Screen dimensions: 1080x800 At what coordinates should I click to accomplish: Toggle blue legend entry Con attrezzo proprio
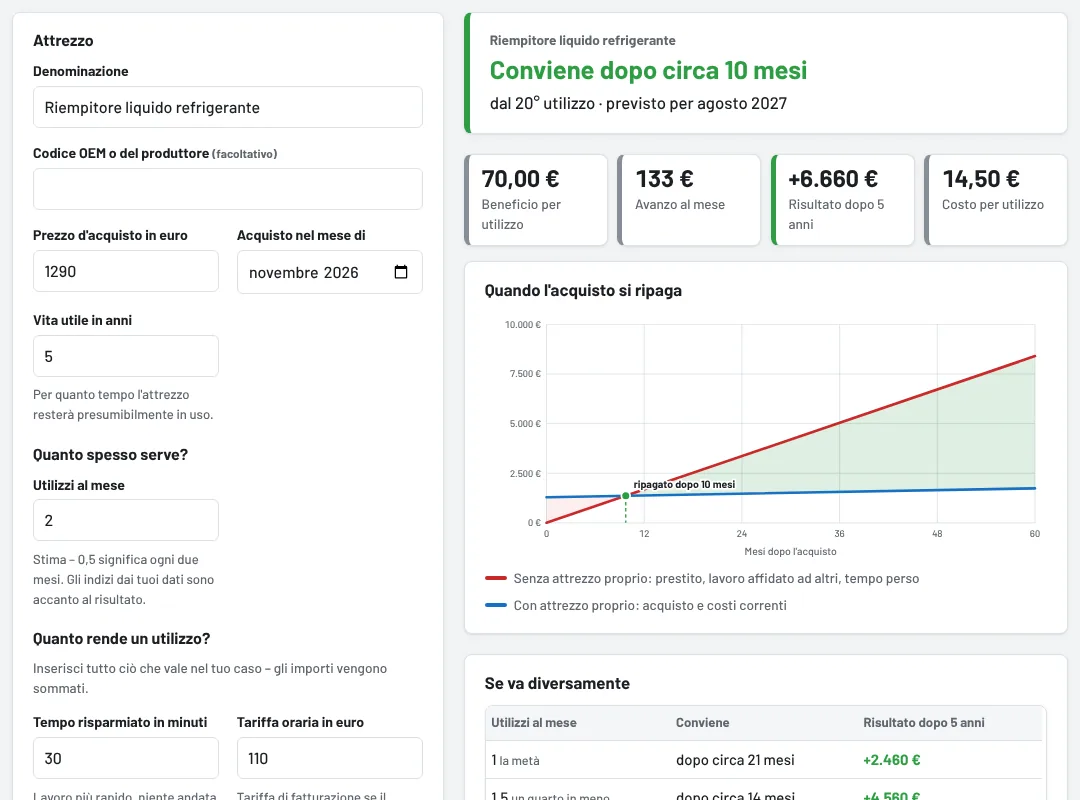pos(636,605)
